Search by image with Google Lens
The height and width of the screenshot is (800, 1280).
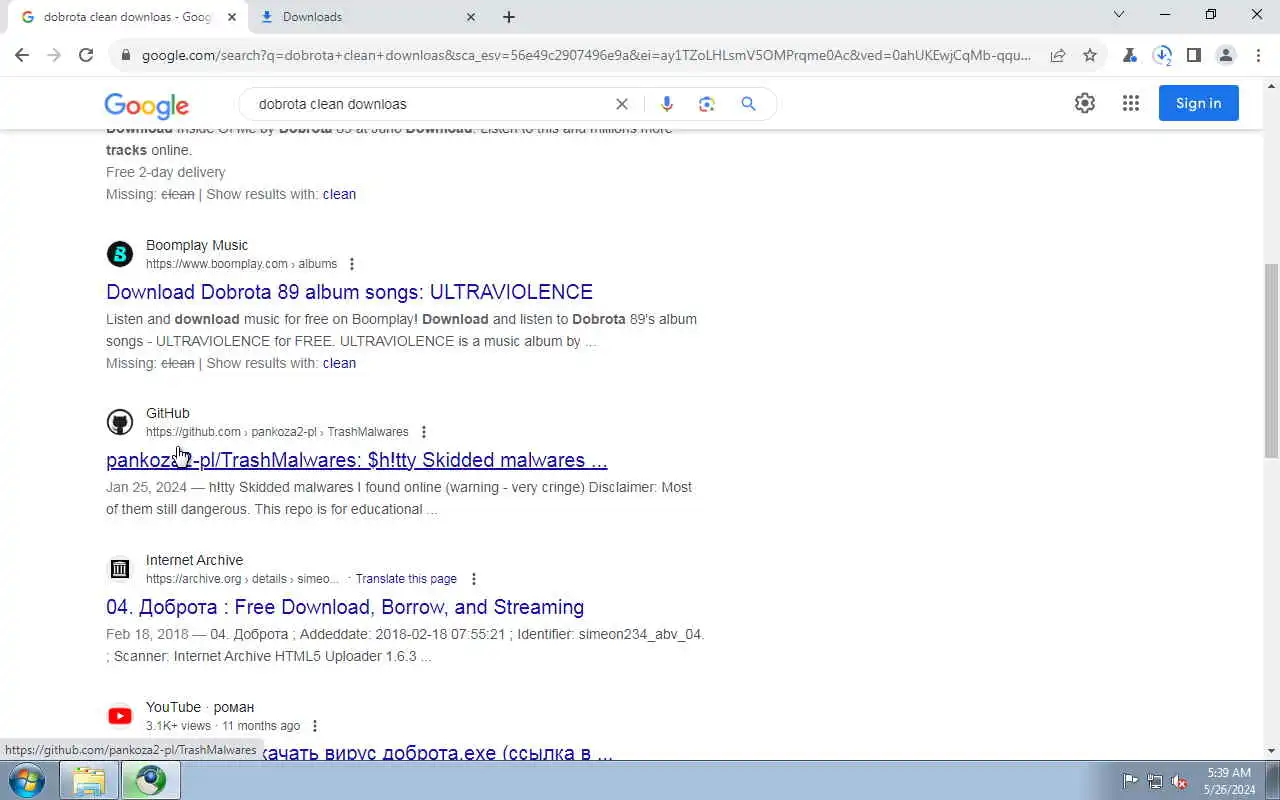[707, 104]
